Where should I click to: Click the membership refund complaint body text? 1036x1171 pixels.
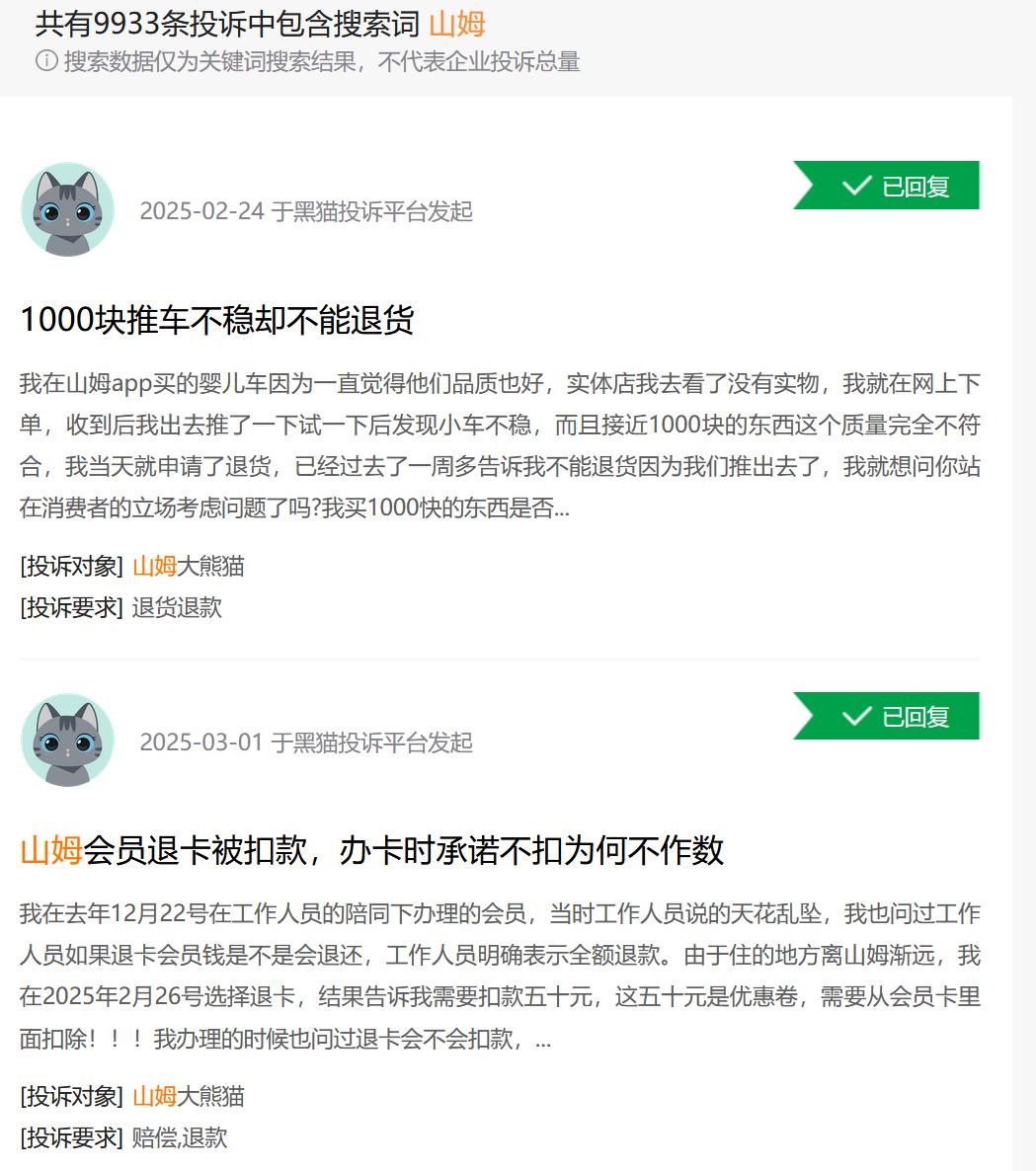click(500, 976)
